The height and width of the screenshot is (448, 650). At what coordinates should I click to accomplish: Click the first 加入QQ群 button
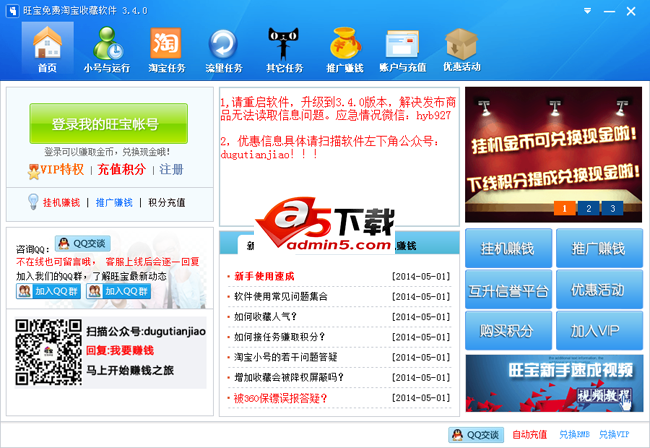coord(48,291)
